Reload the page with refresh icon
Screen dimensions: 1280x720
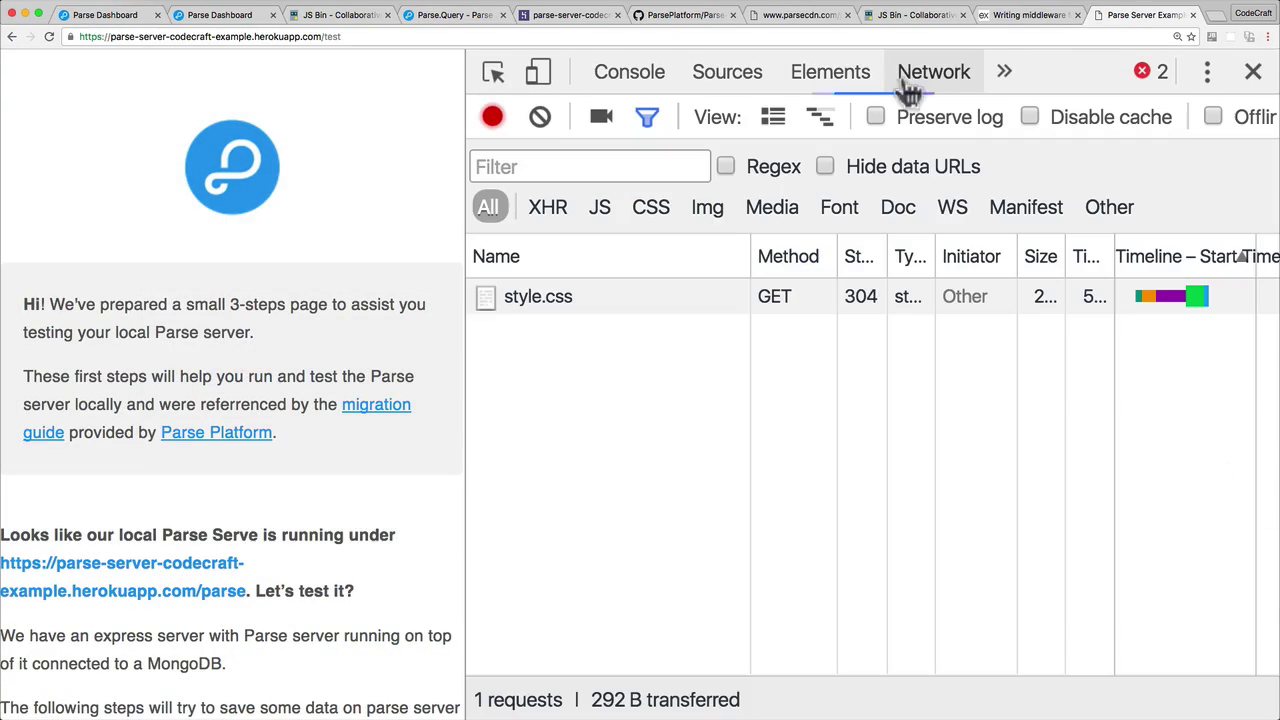(49, 36)
